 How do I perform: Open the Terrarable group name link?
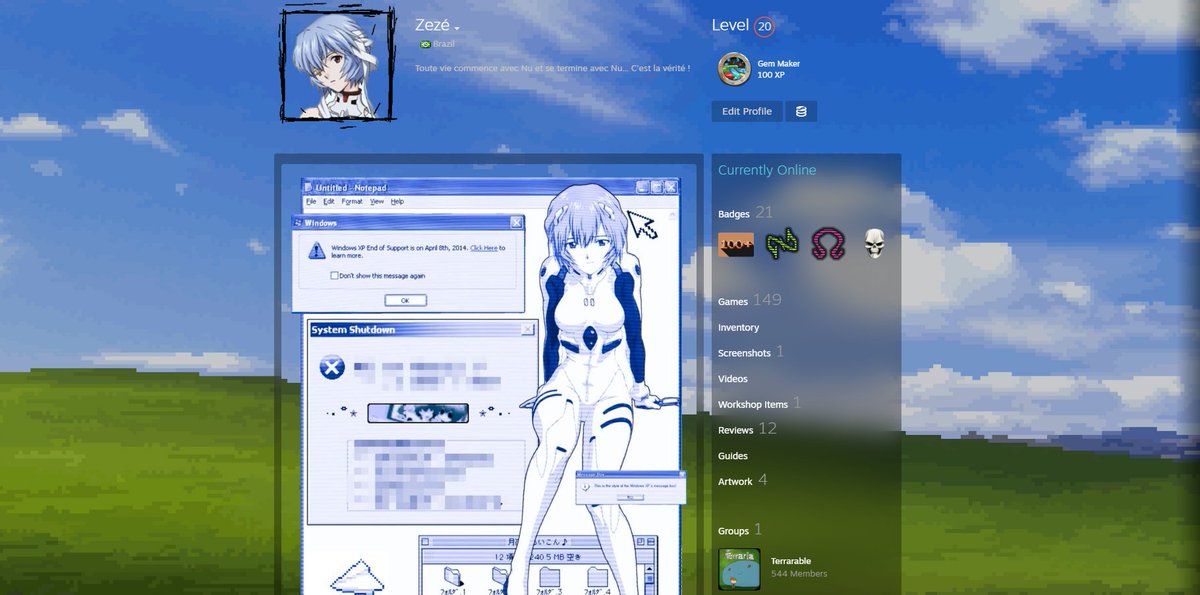(x=791, y=561)
